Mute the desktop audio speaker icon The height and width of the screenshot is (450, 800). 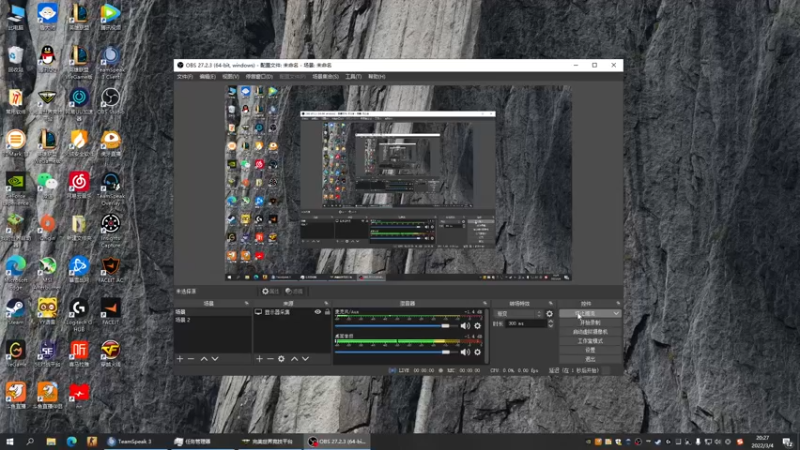click(x=464, y=352)
